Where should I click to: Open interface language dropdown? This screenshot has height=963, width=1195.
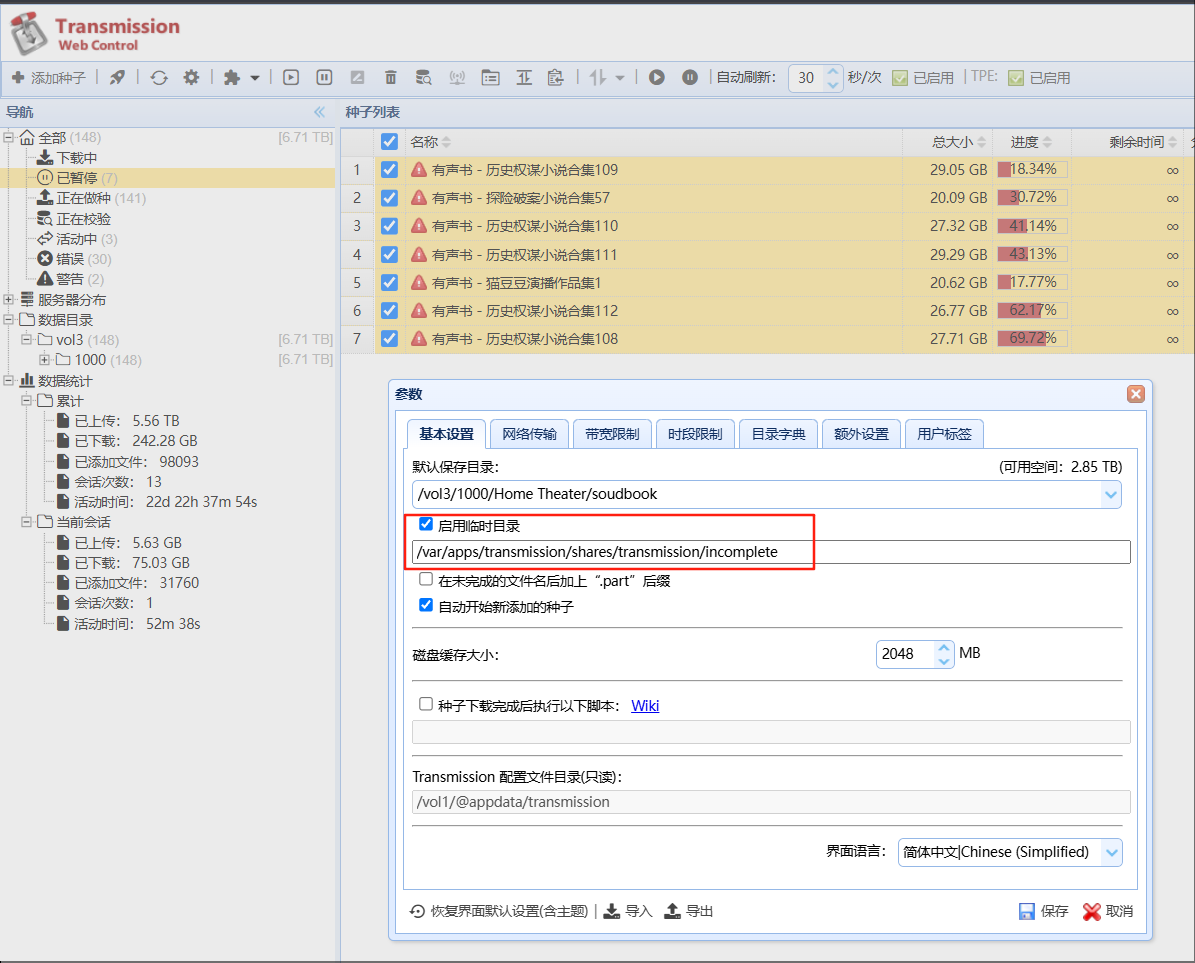click(1112, 853)
